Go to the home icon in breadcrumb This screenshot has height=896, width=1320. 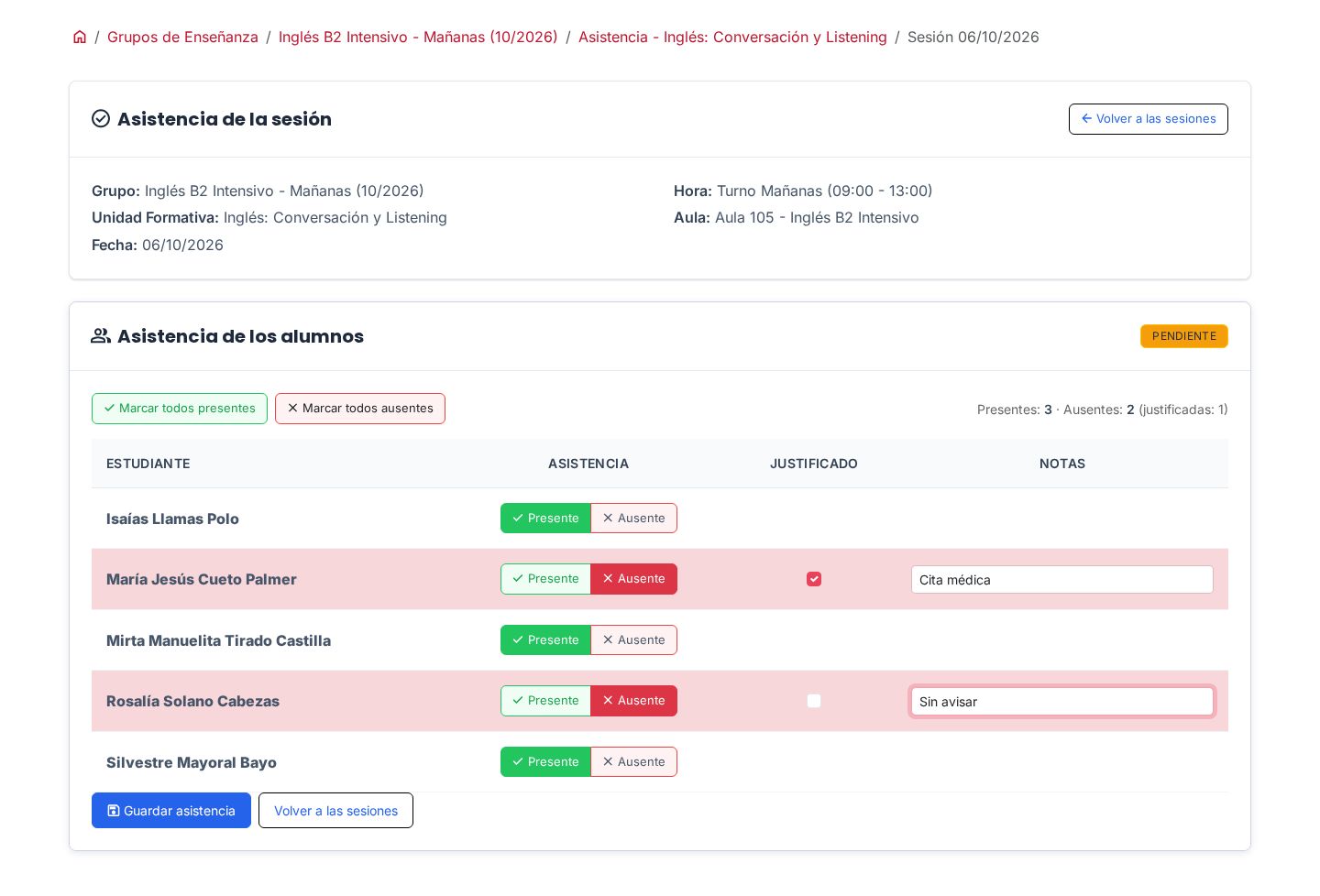(x=80, y=38)
